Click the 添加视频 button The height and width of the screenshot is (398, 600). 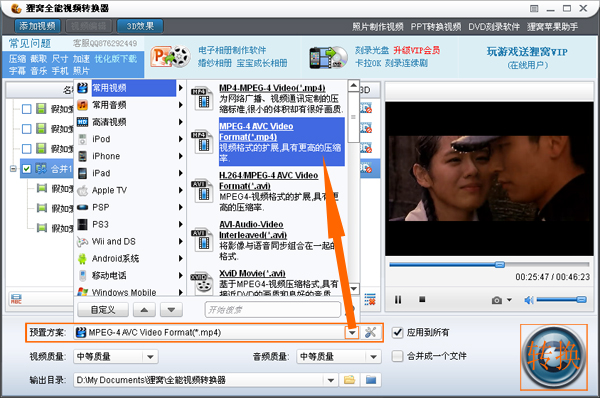38,26
